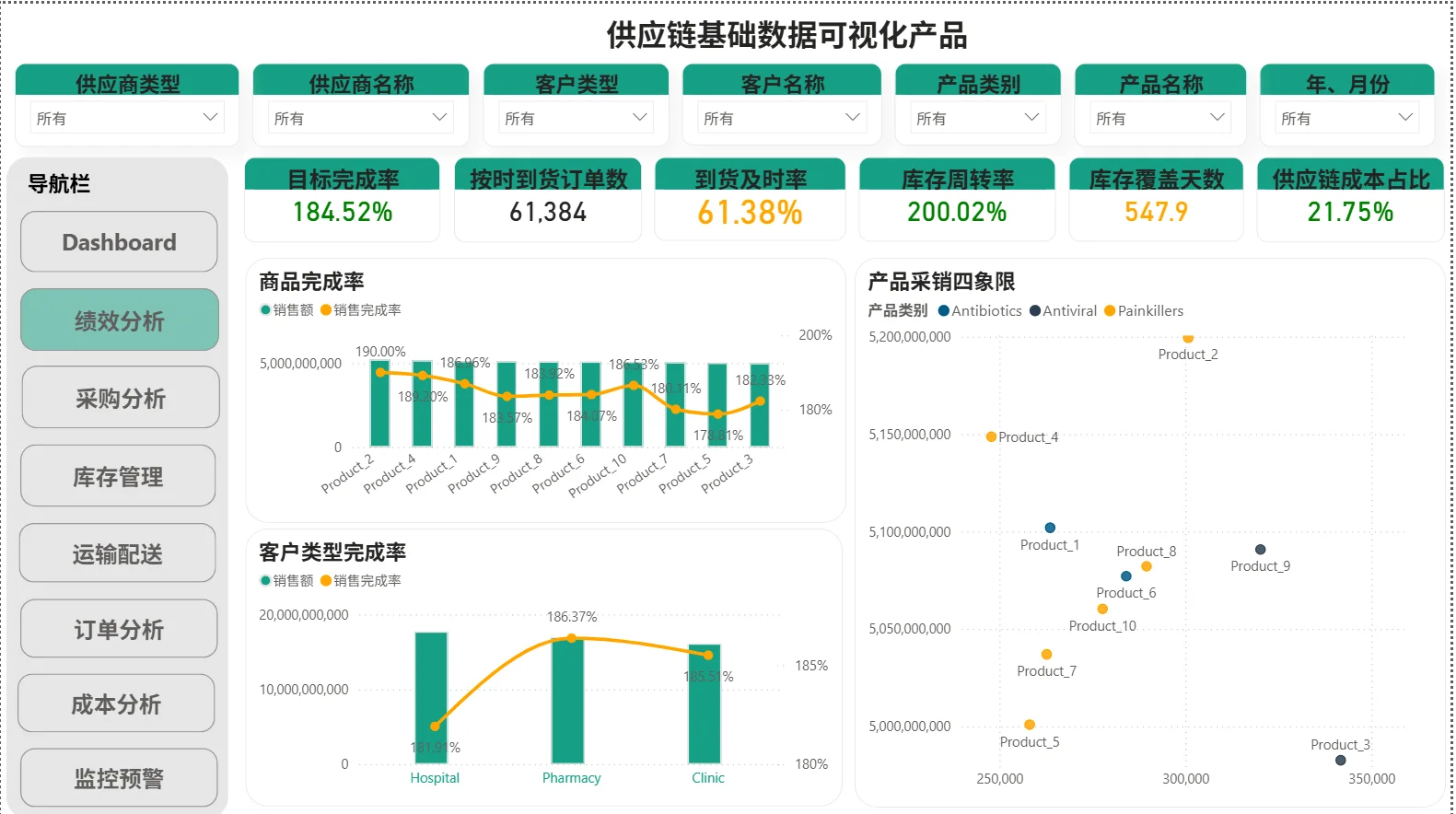Select the Painkillers legend entry
1456x814 pixels.
pos(1144,311)
